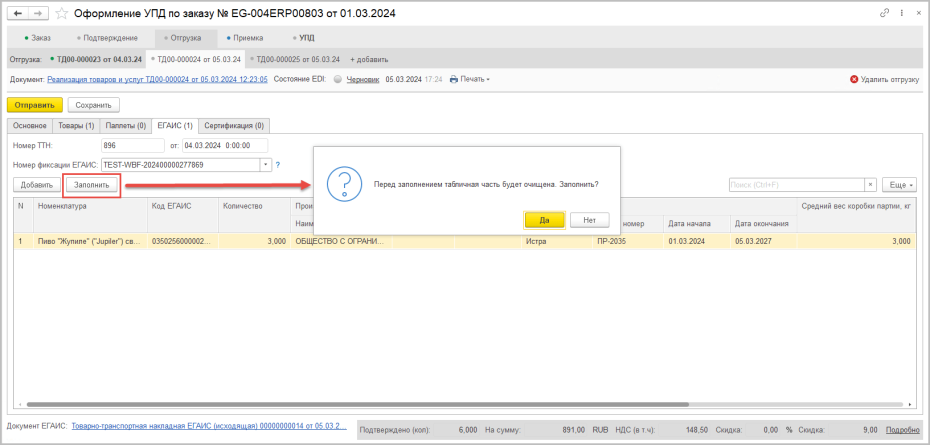Screen dimensions: 930x445
Task: Click the Истра cell
Action: 556,241
